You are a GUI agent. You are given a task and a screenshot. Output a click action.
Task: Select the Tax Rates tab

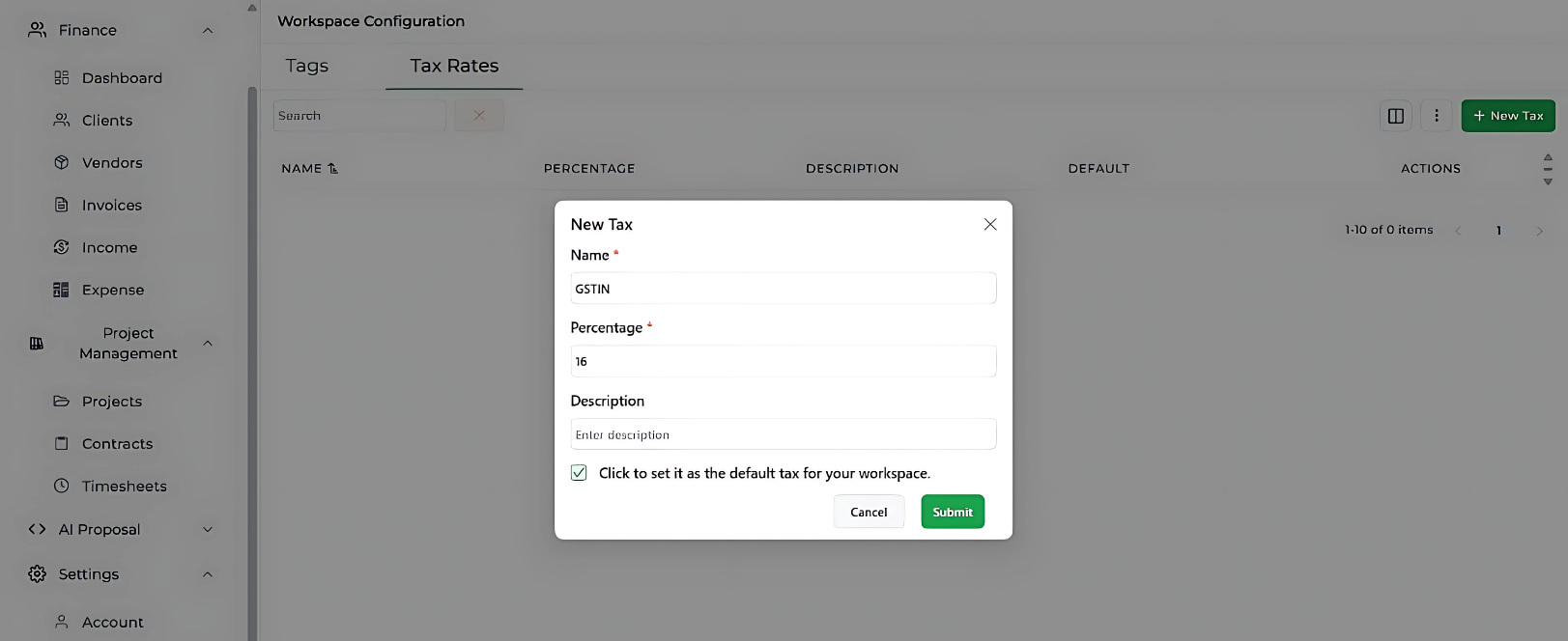[454, 66]
